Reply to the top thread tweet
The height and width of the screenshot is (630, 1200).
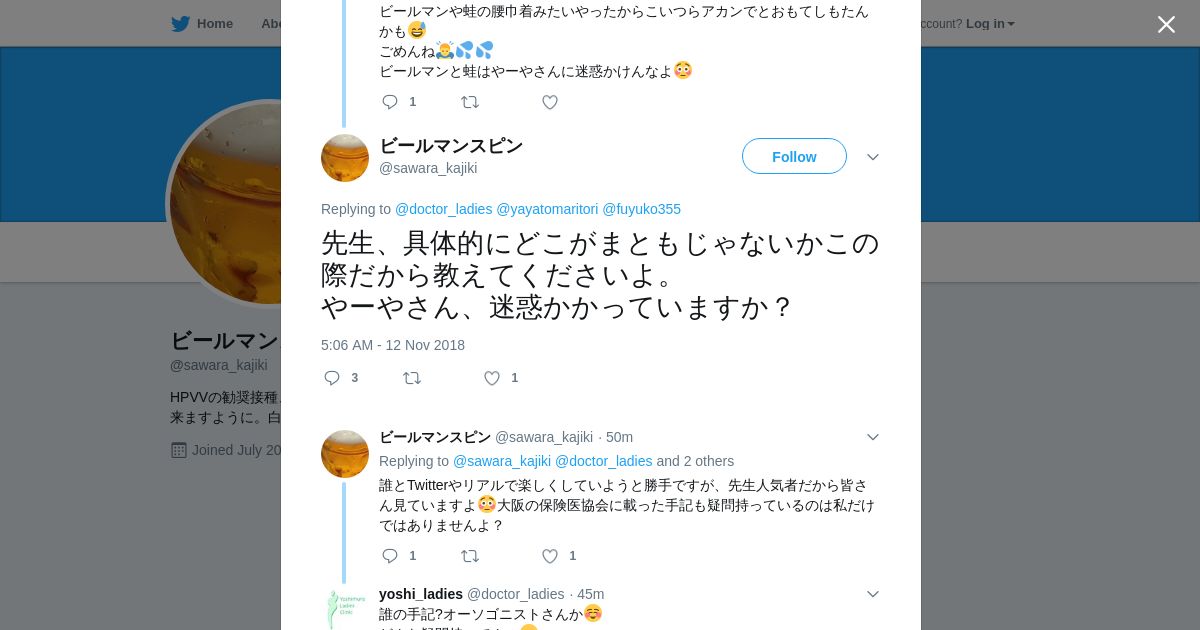pyautogui.click(x=390, y=102)
